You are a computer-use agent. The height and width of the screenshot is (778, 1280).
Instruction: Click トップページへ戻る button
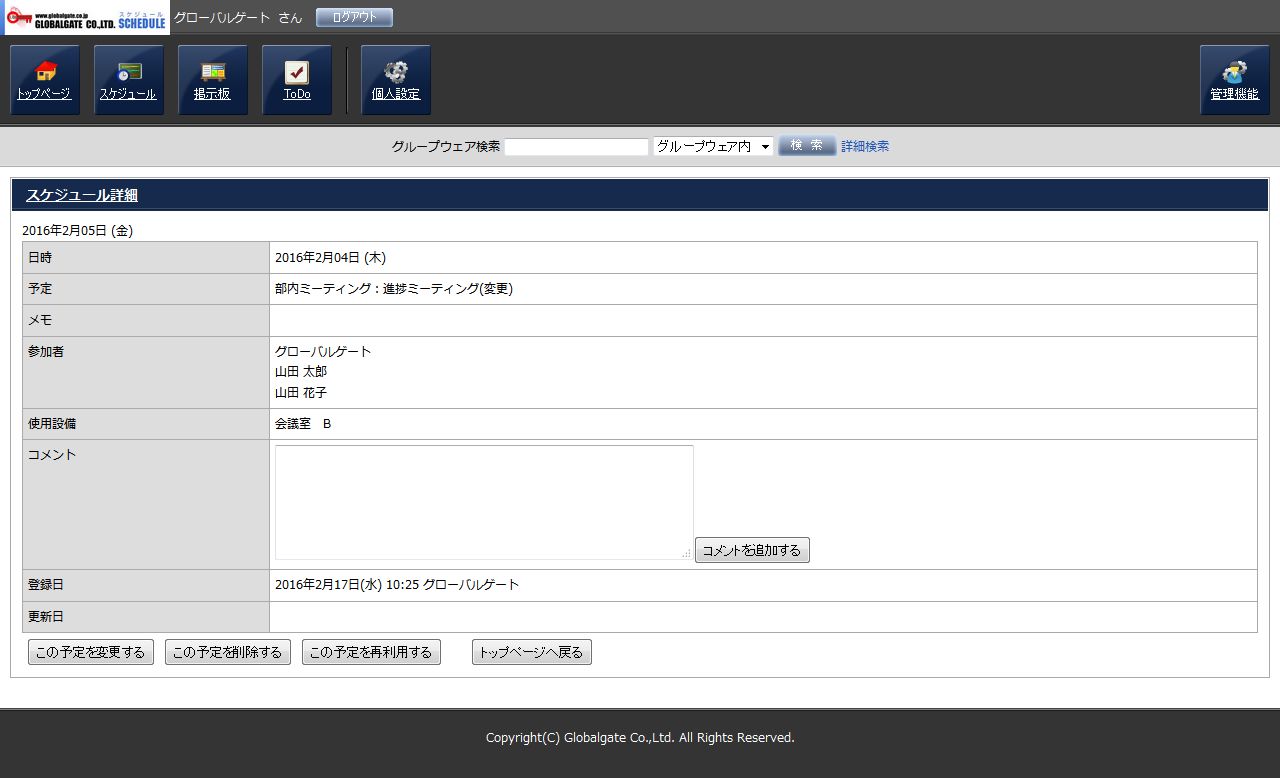[531, 652]
